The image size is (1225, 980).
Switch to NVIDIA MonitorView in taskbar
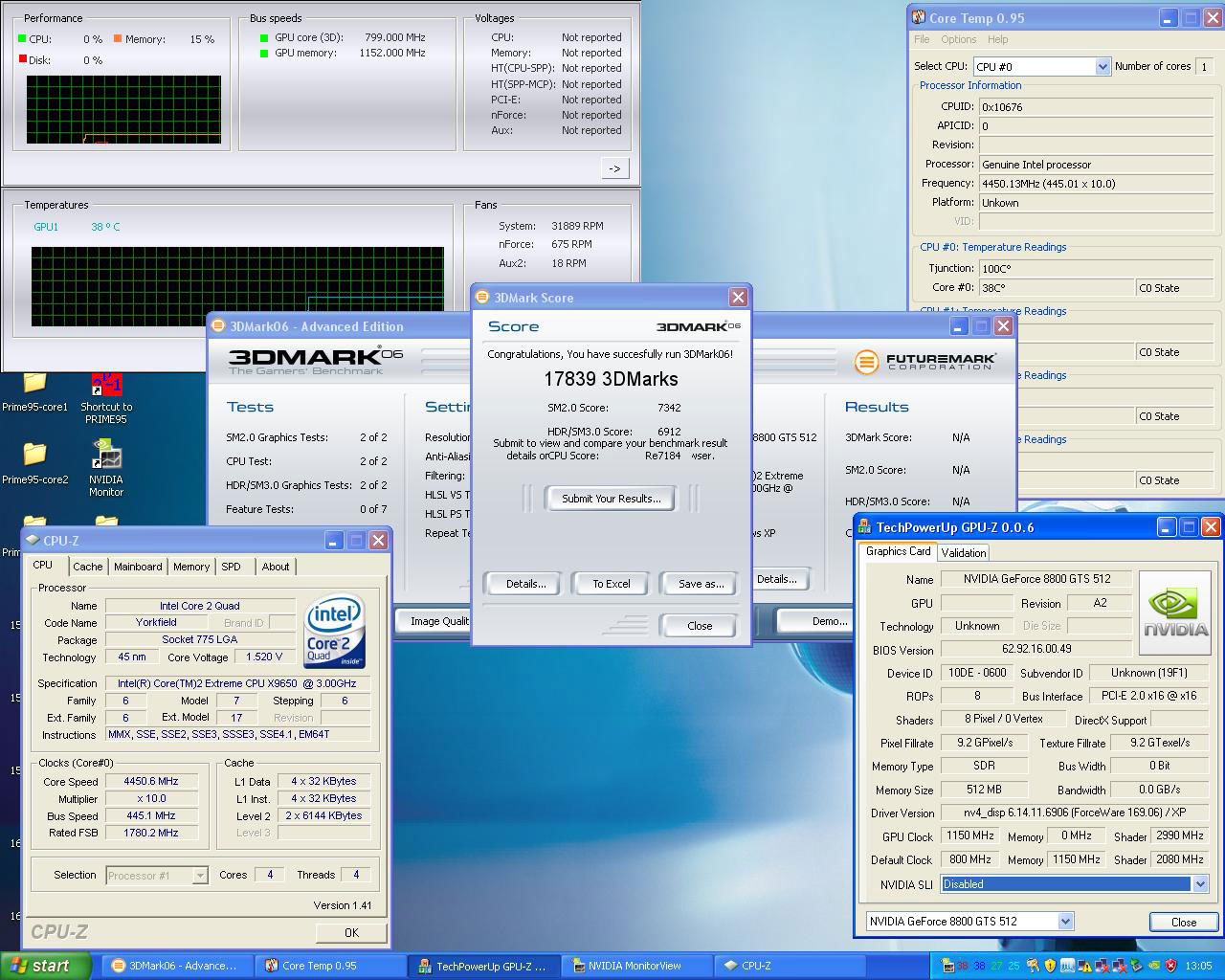point(635,966)
